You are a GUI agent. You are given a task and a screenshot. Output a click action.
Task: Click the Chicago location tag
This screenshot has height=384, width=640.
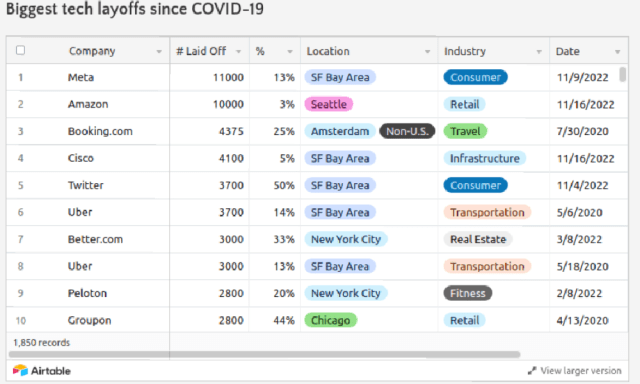click(331, 320)
